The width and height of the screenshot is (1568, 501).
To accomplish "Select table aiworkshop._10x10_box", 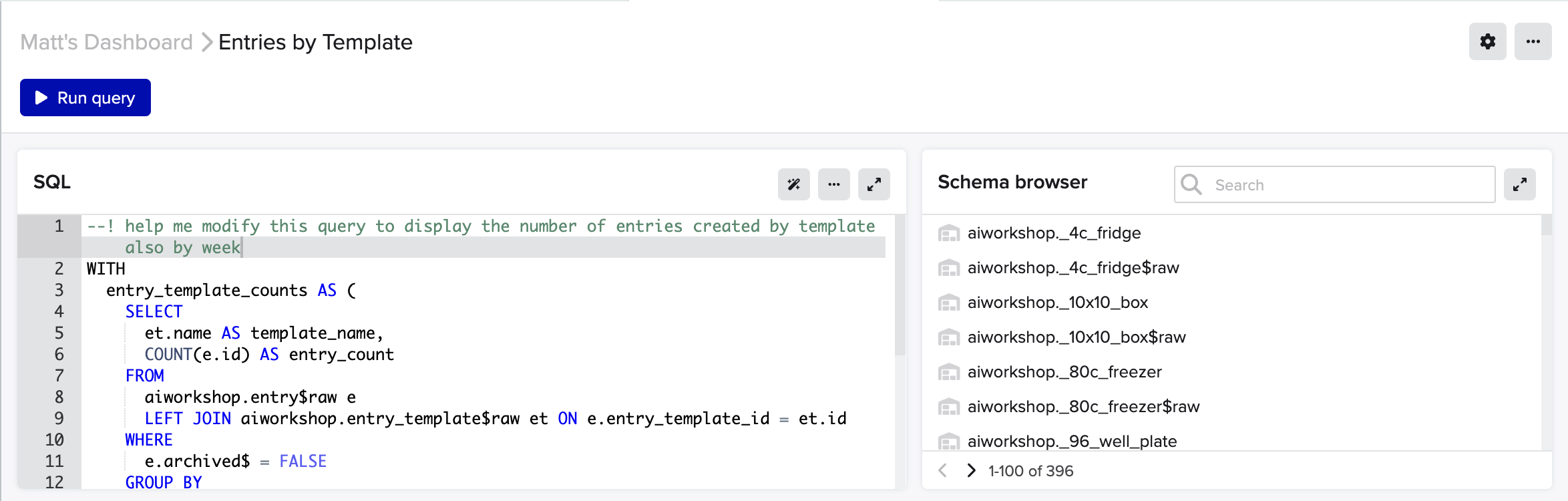I will click(x=1058, y=303).
